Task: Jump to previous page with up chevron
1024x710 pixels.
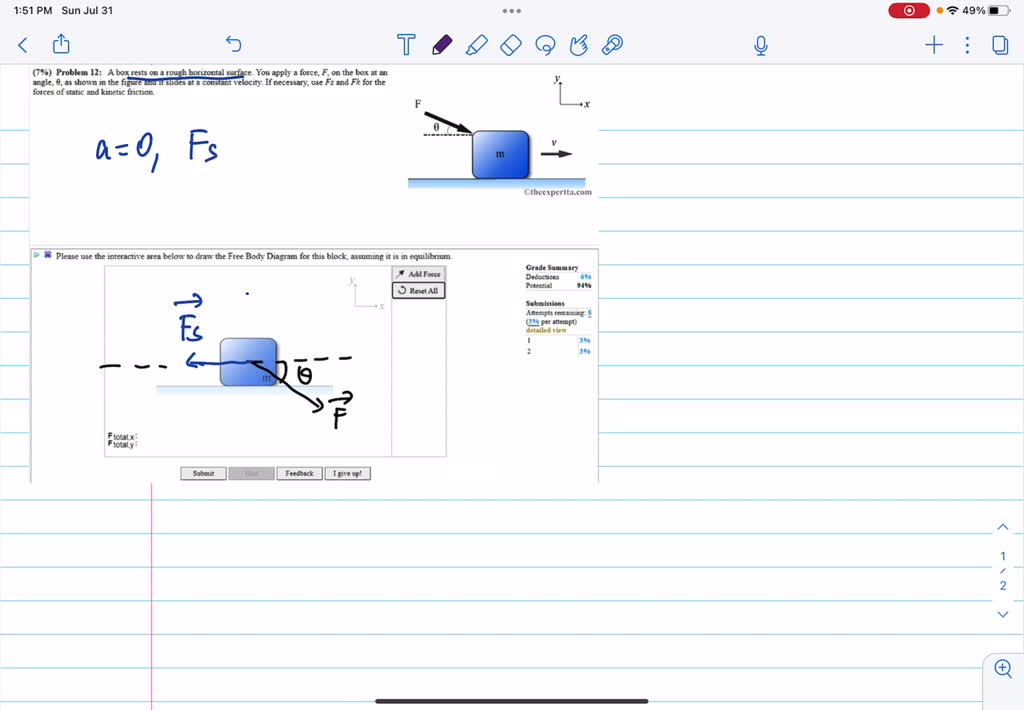Action: point(1003,527)
